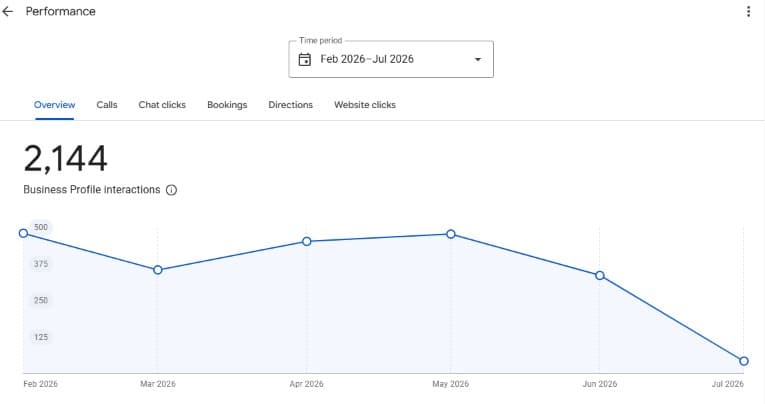
Task: Select the Chat clicks tab
Action: [162, 105]
